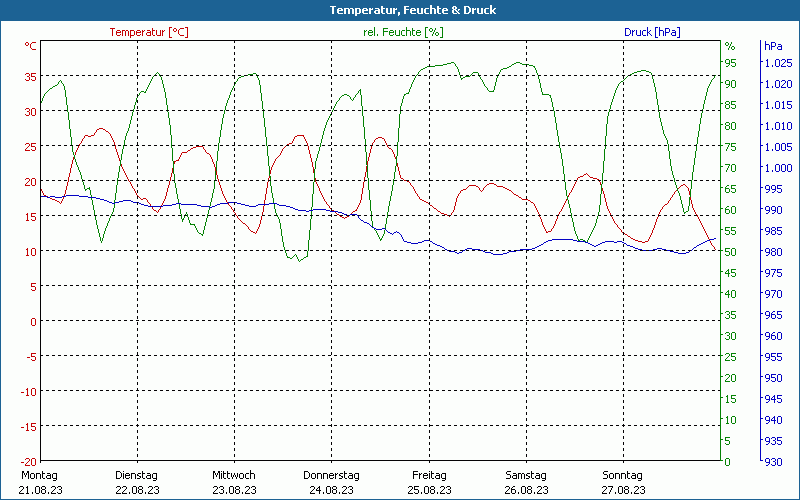Click the 'Samstag' day label
Screen dimensions: 800x500
click(526, 475)
